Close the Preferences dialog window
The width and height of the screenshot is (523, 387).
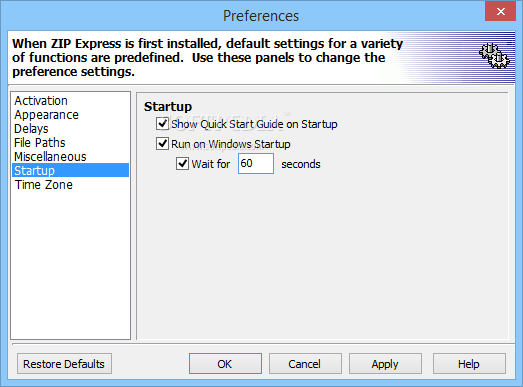[500, 12]
